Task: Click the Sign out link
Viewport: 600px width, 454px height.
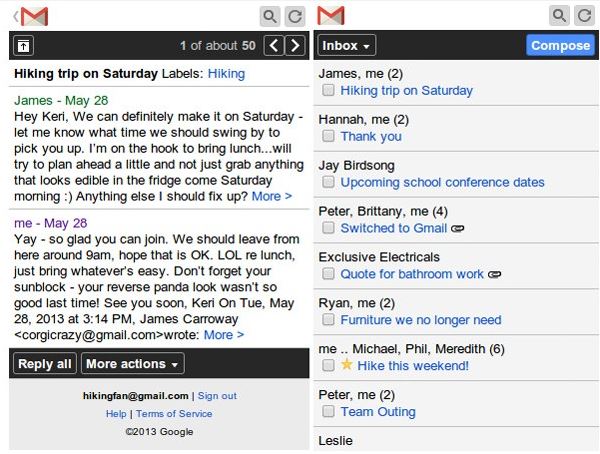Action: (x=217, y=396)
